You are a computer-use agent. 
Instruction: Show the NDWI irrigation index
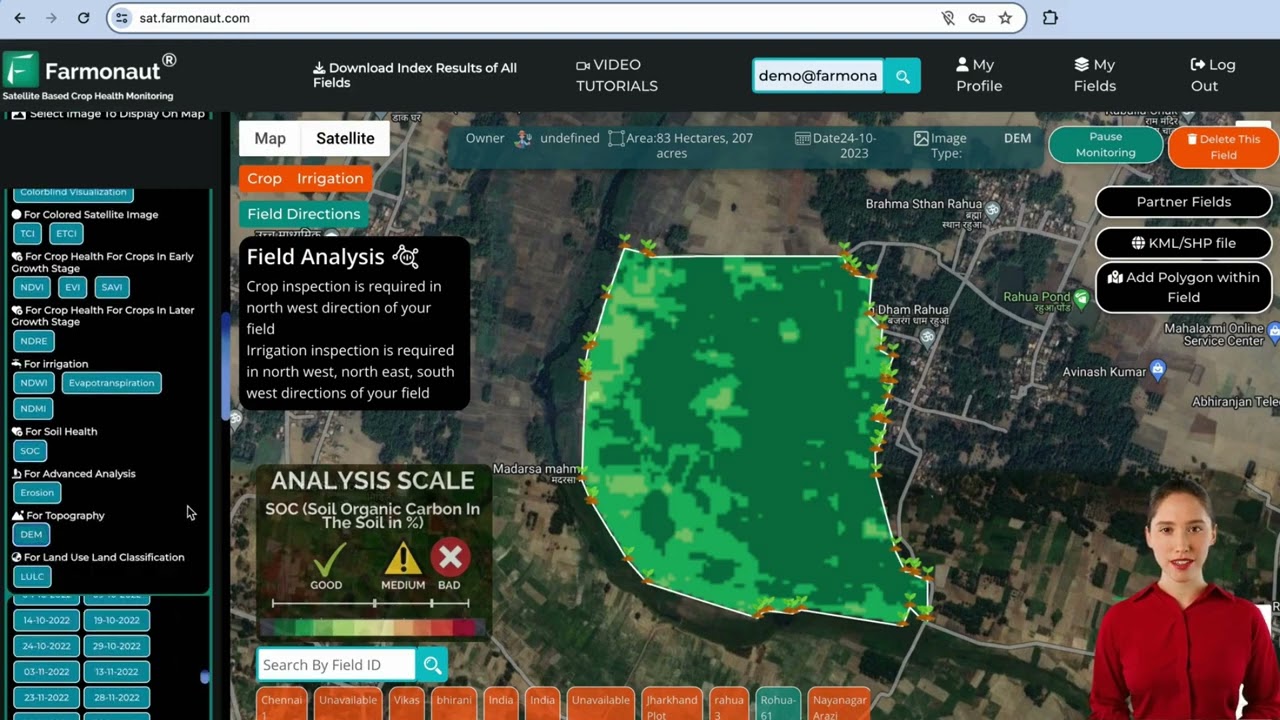click(x=33, y=383)
